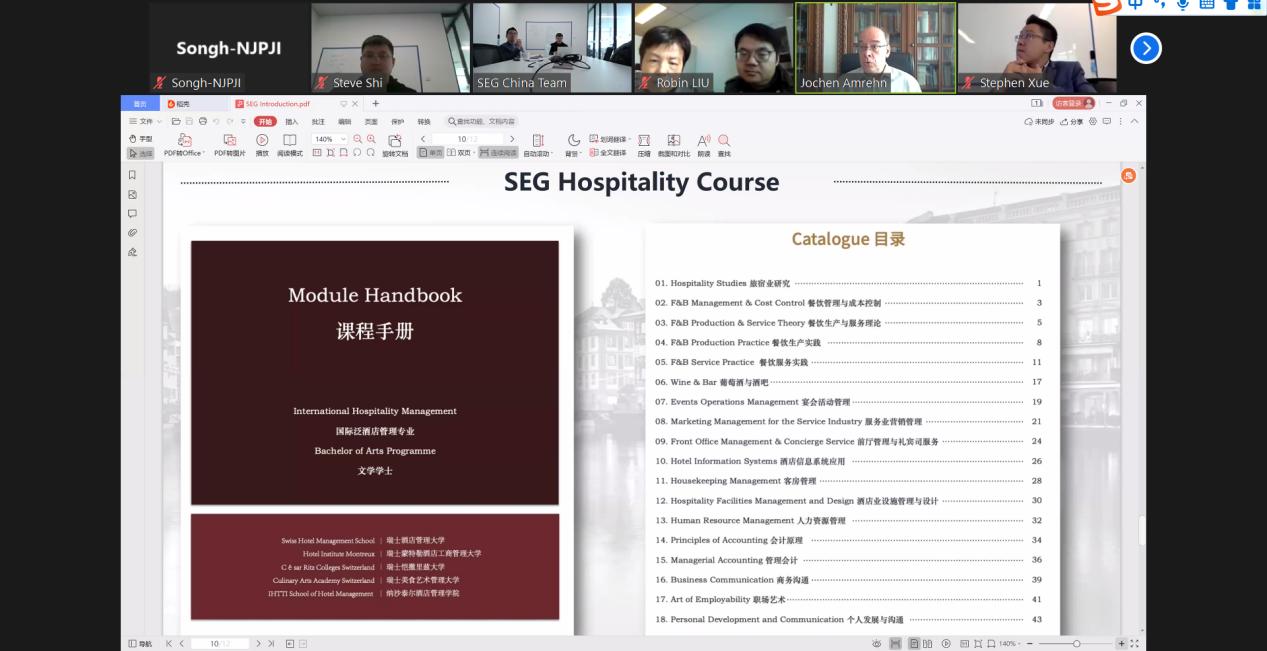Open the bookmark panel in sidebar
The image size is (1267, 651).
tap(132, 175)
